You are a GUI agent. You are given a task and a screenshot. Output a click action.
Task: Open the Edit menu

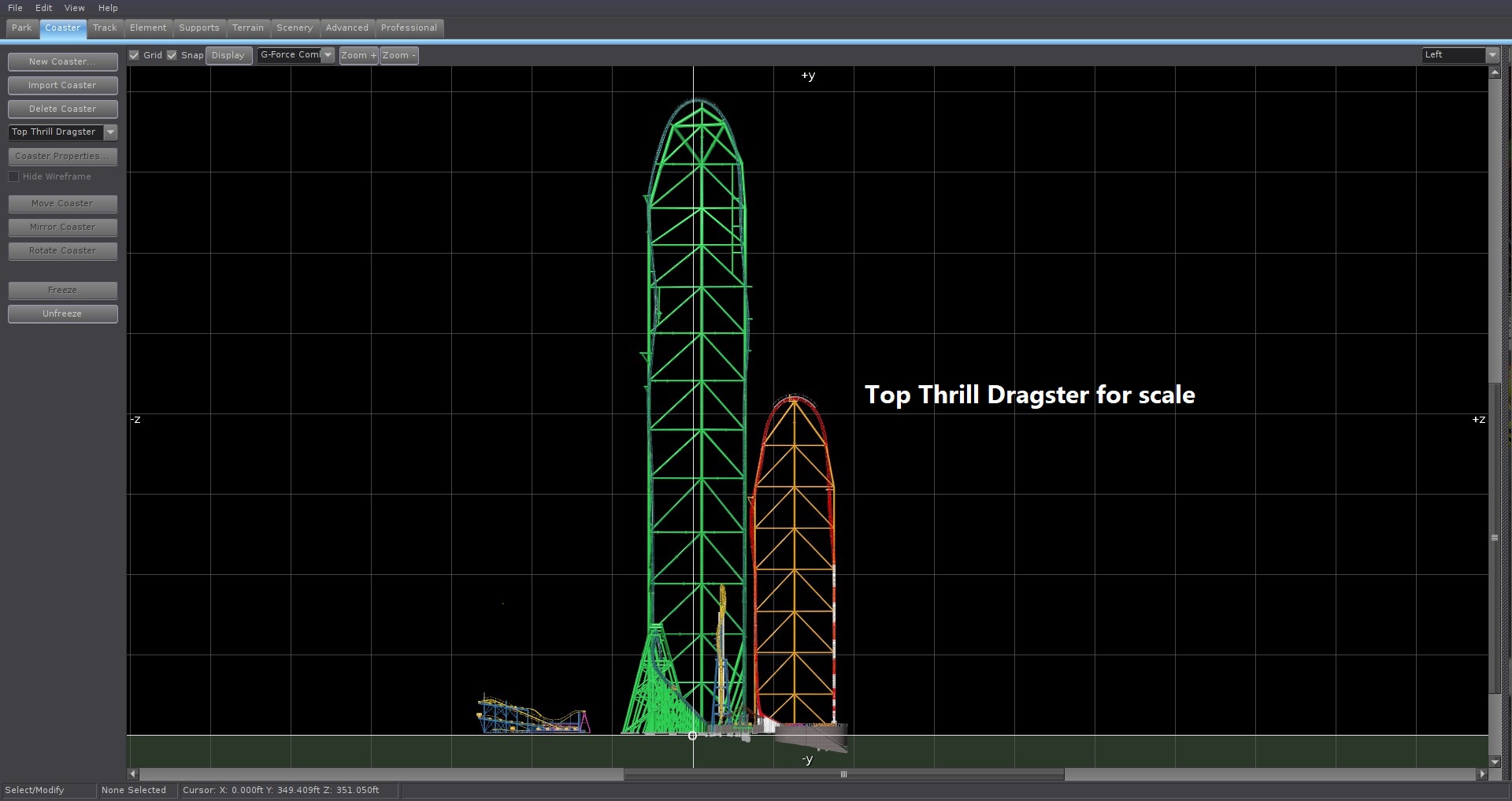(x=44, y=8)
